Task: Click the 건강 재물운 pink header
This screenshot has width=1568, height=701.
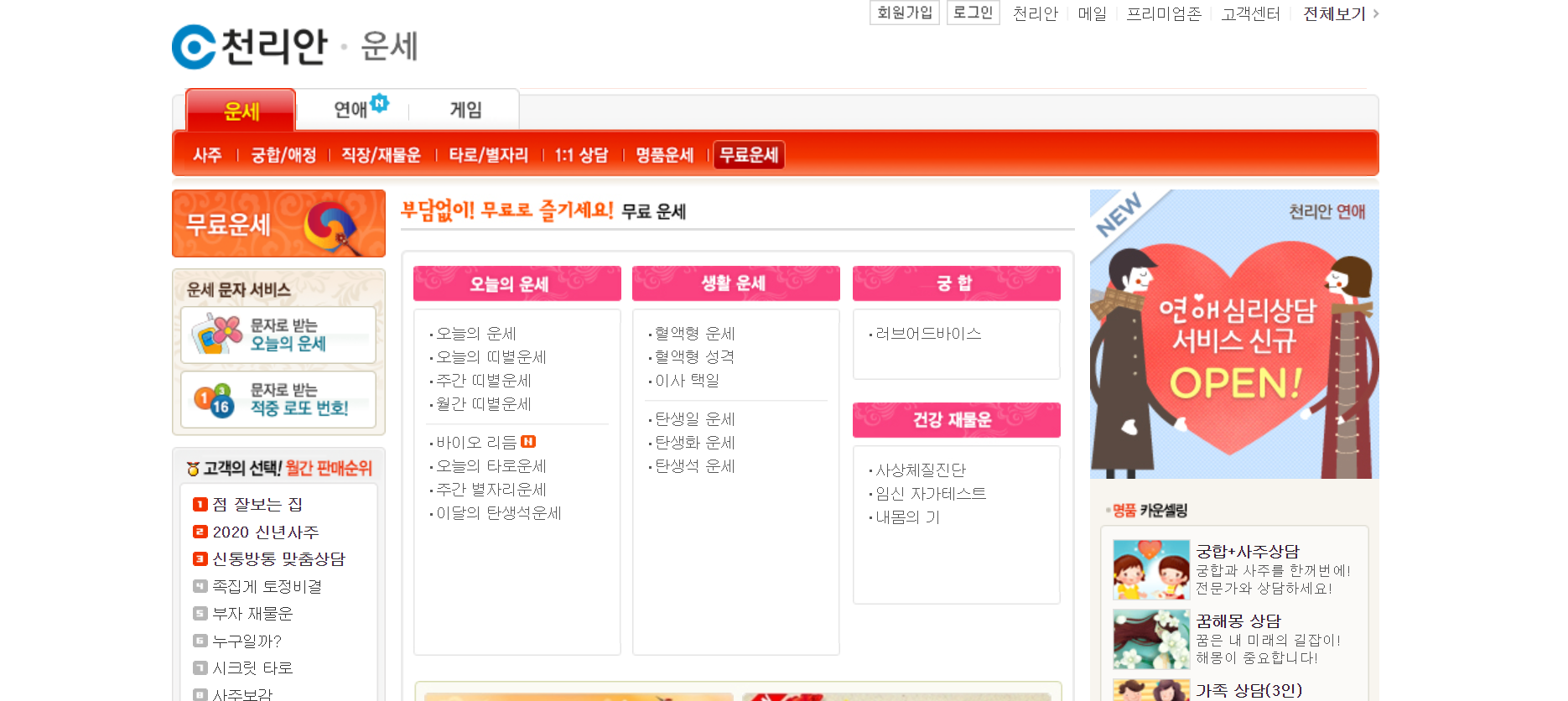Action: click(x=956, y=420)
